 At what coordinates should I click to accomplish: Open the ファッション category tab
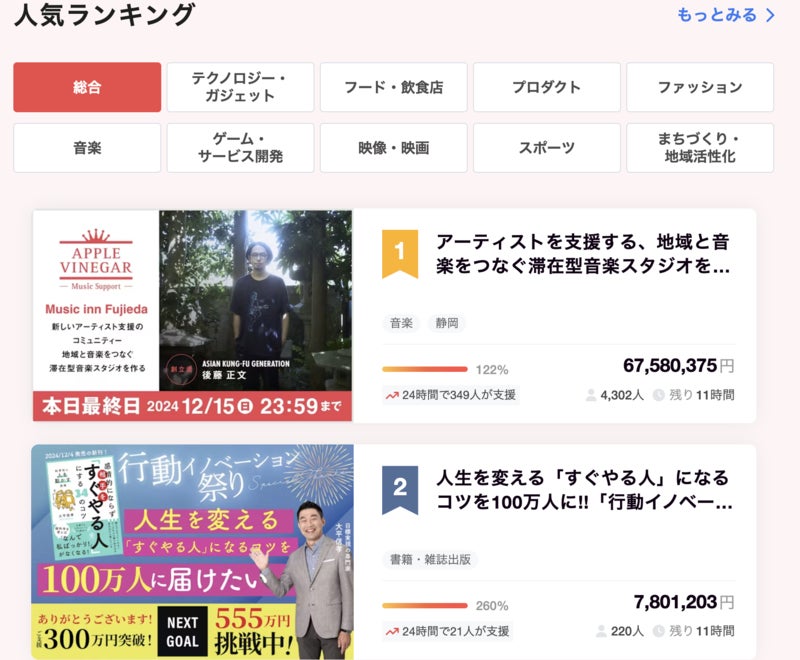700,87
